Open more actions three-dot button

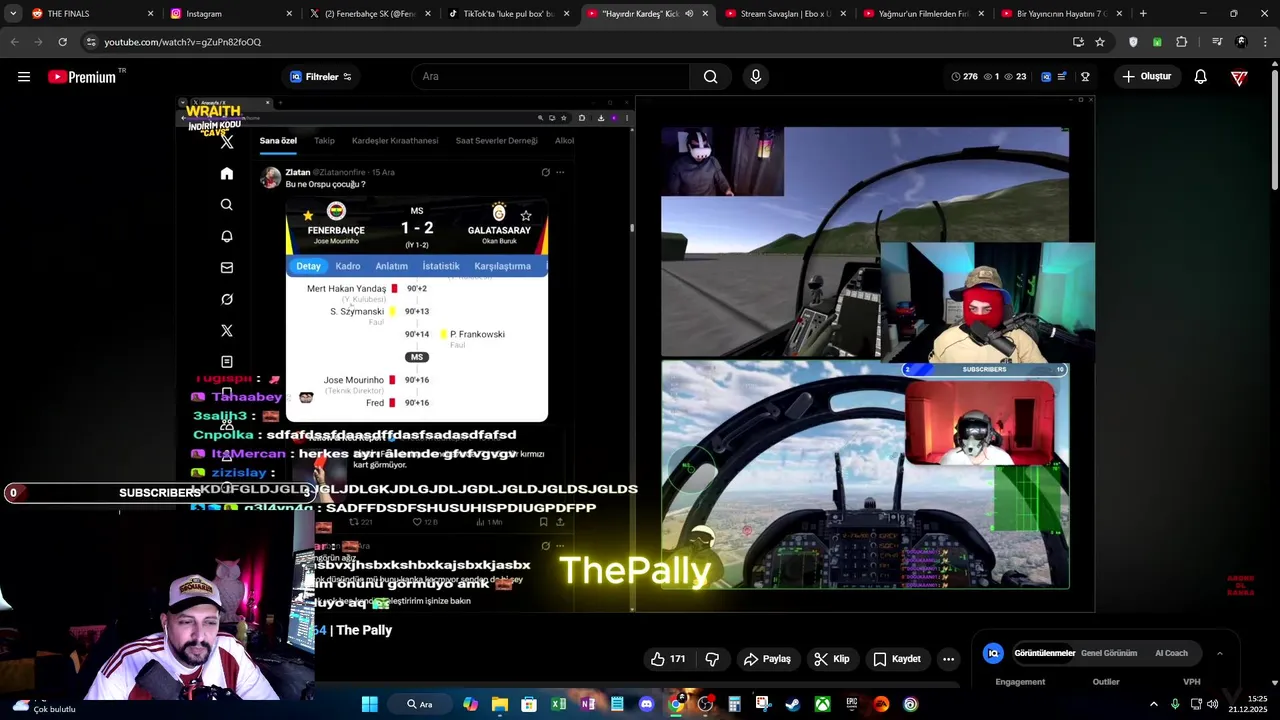tap(948, 659)
